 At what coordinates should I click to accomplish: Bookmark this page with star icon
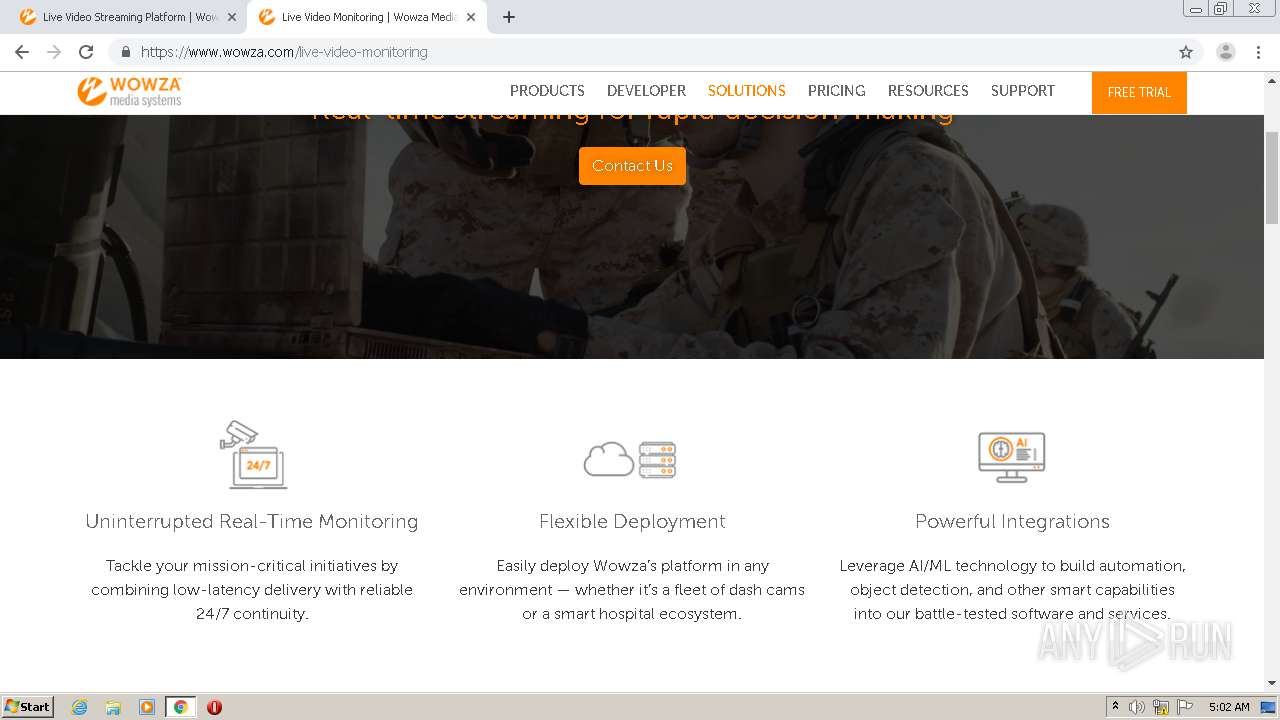[1186, 52]
